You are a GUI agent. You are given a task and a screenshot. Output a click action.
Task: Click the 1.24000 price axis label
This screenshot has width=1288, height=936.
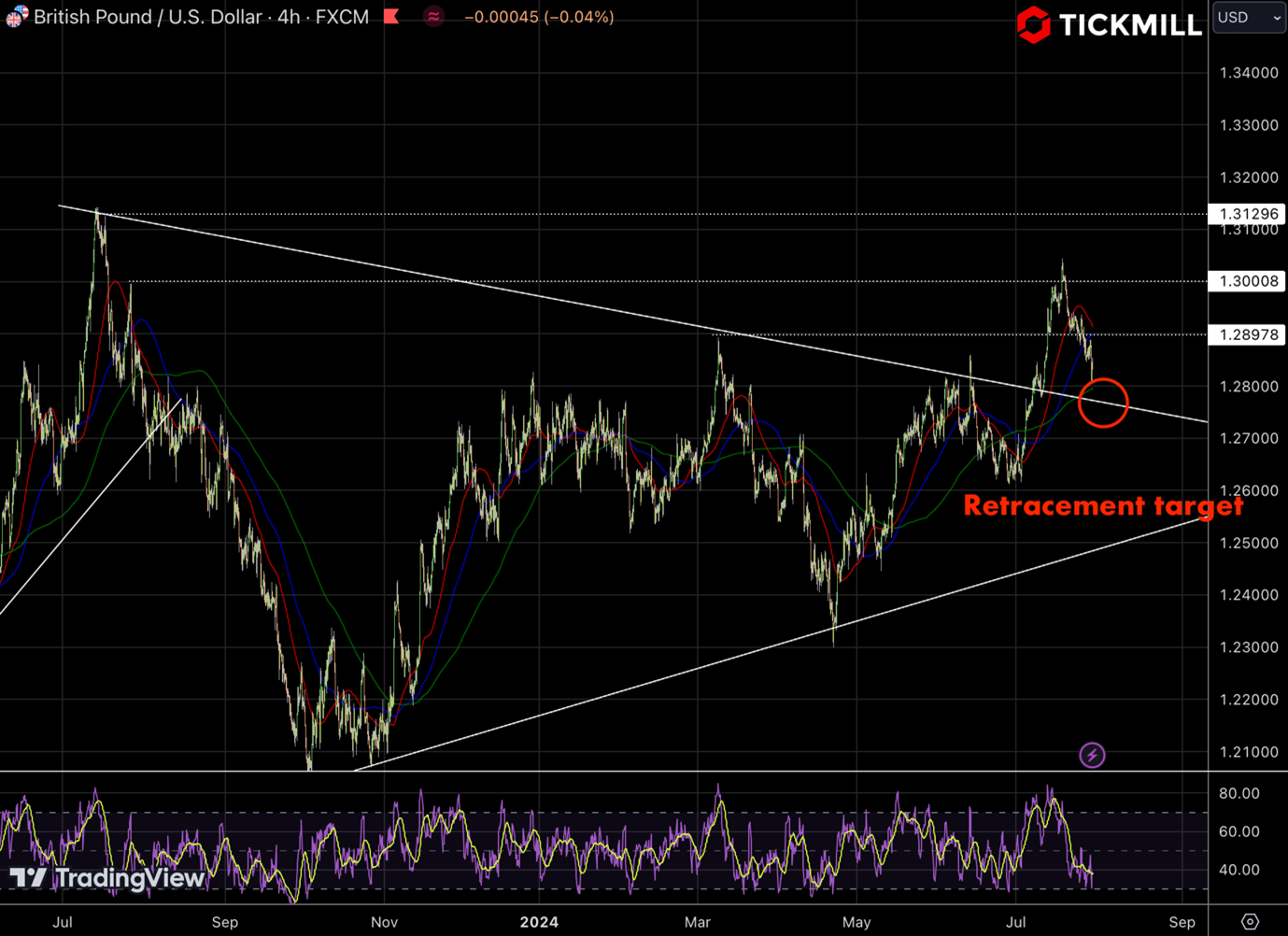[1249, 595]
